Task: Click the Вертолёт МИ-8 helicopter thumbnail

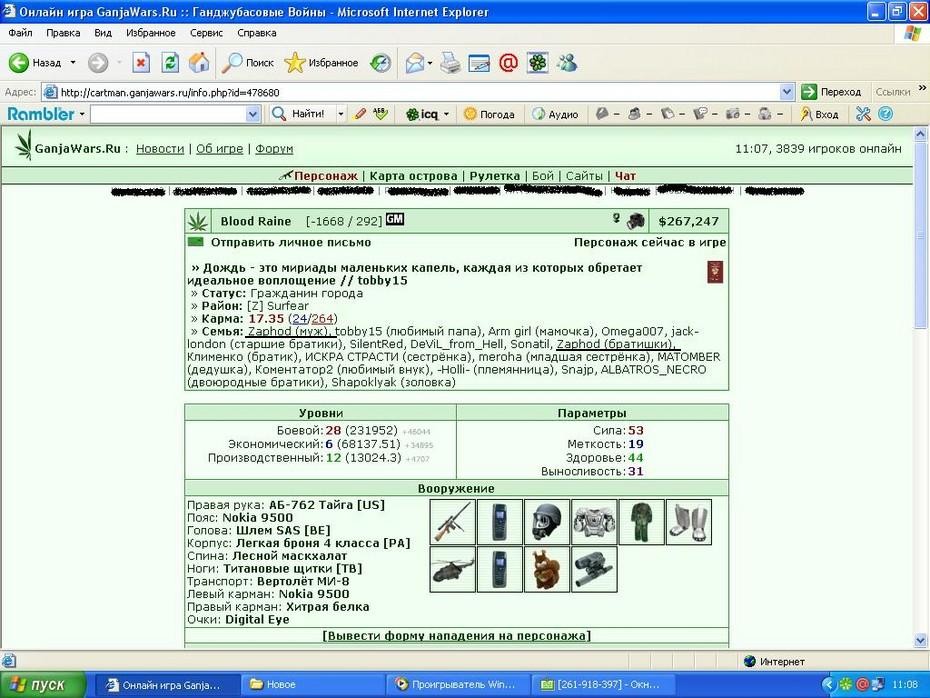Action: [453, 569]
